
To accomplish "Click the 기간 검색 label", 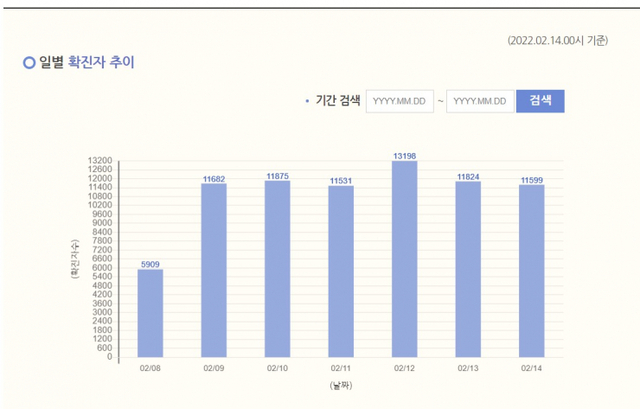I will [x=337, y=101].
